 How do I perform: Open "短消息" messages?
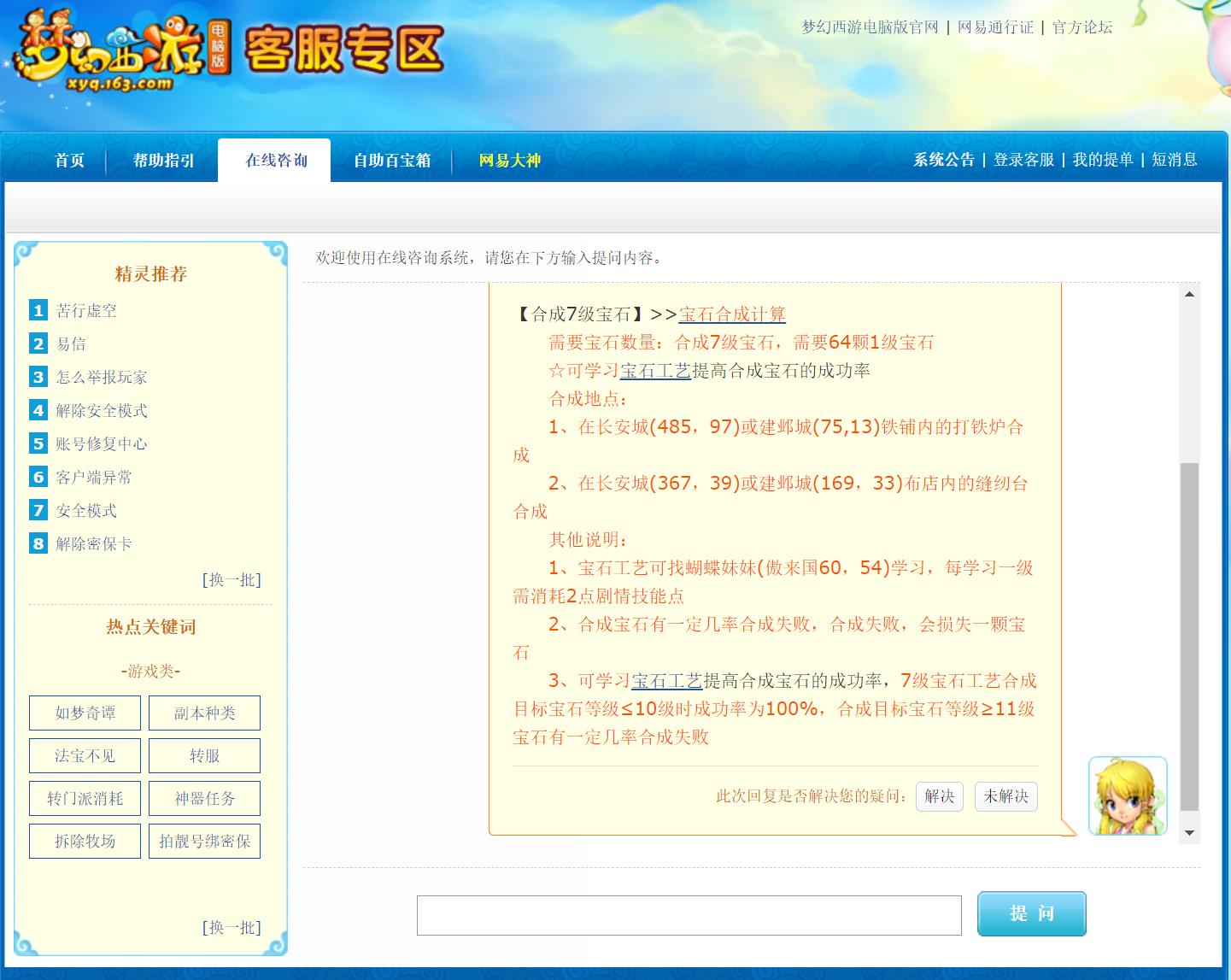click(x=1174, y=160)
